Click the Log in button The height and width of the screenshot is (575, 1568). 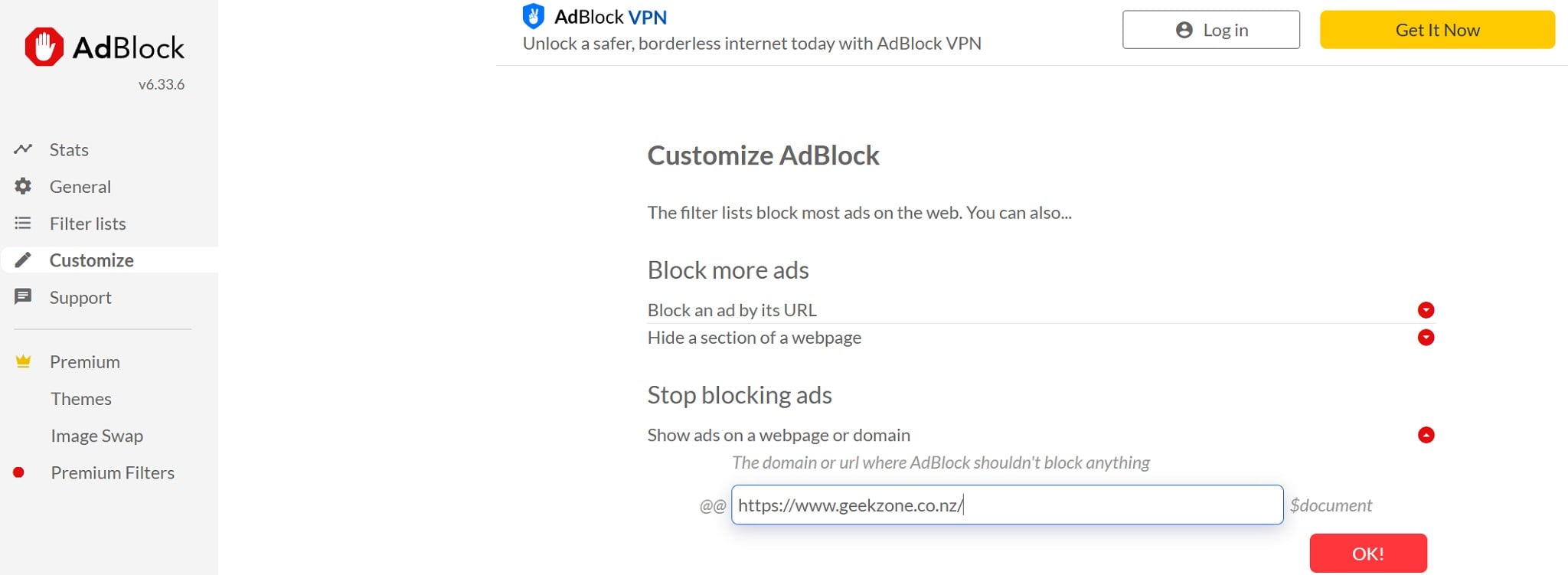(1210, 30)
